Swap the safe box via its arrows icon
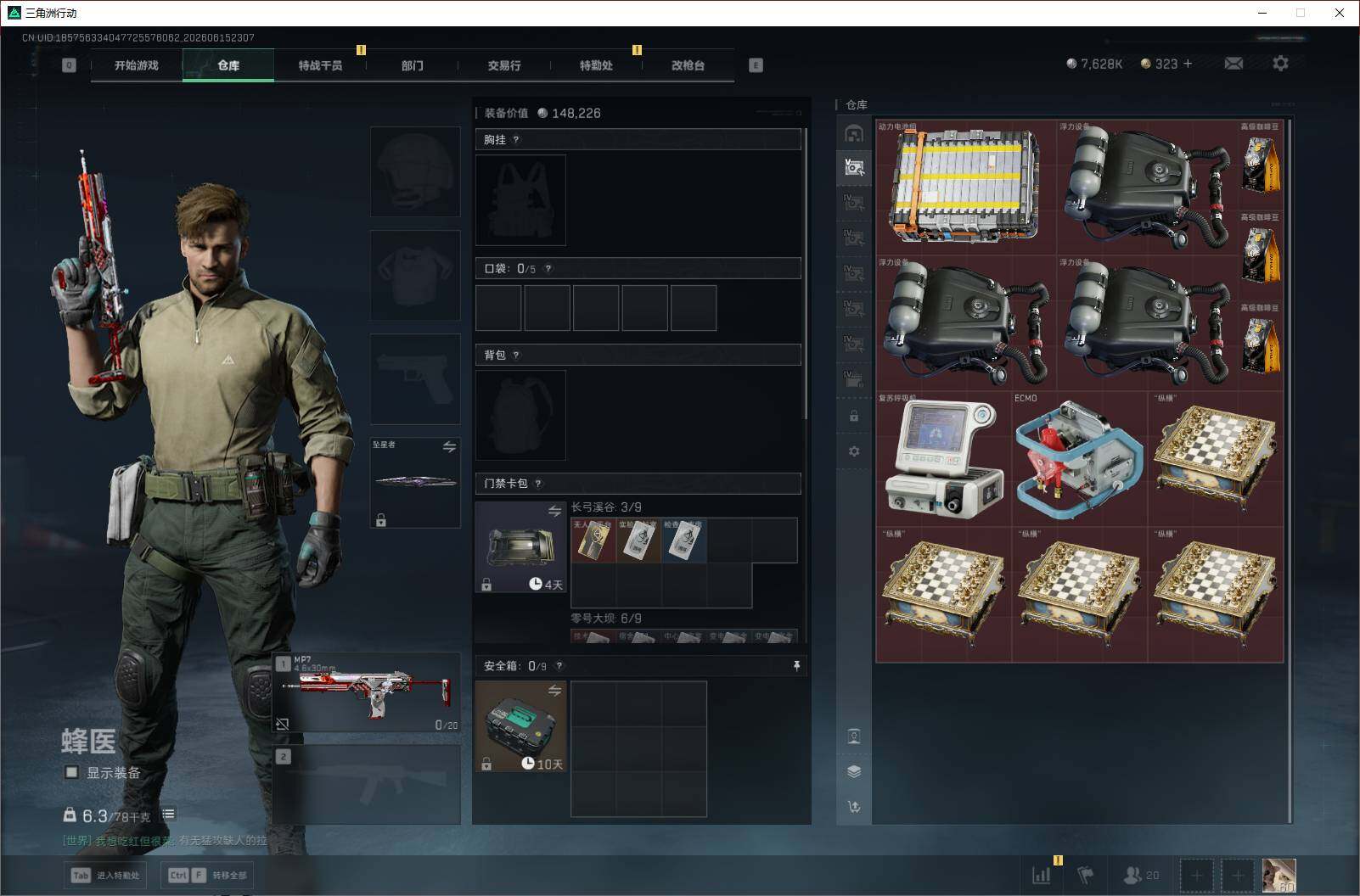 (554, 691)
